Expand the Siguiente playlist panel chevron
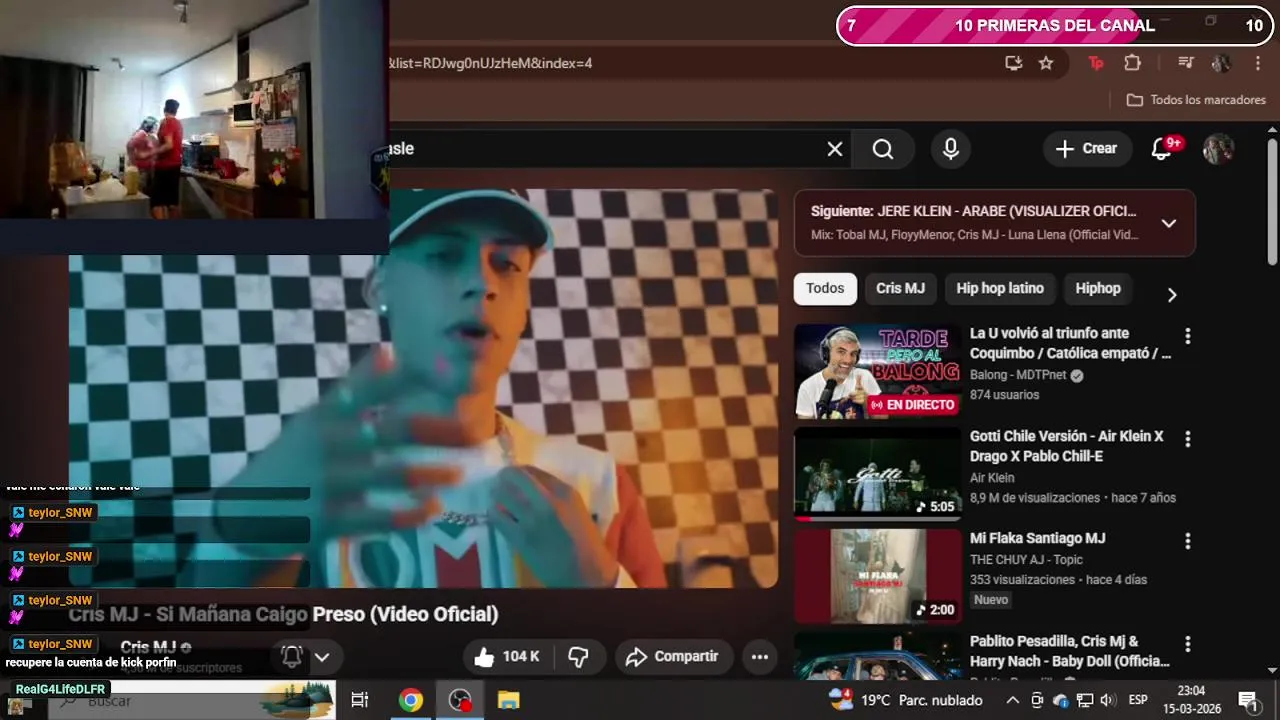The width and height of the screenshot is (1280, 720). (1169, 223)
